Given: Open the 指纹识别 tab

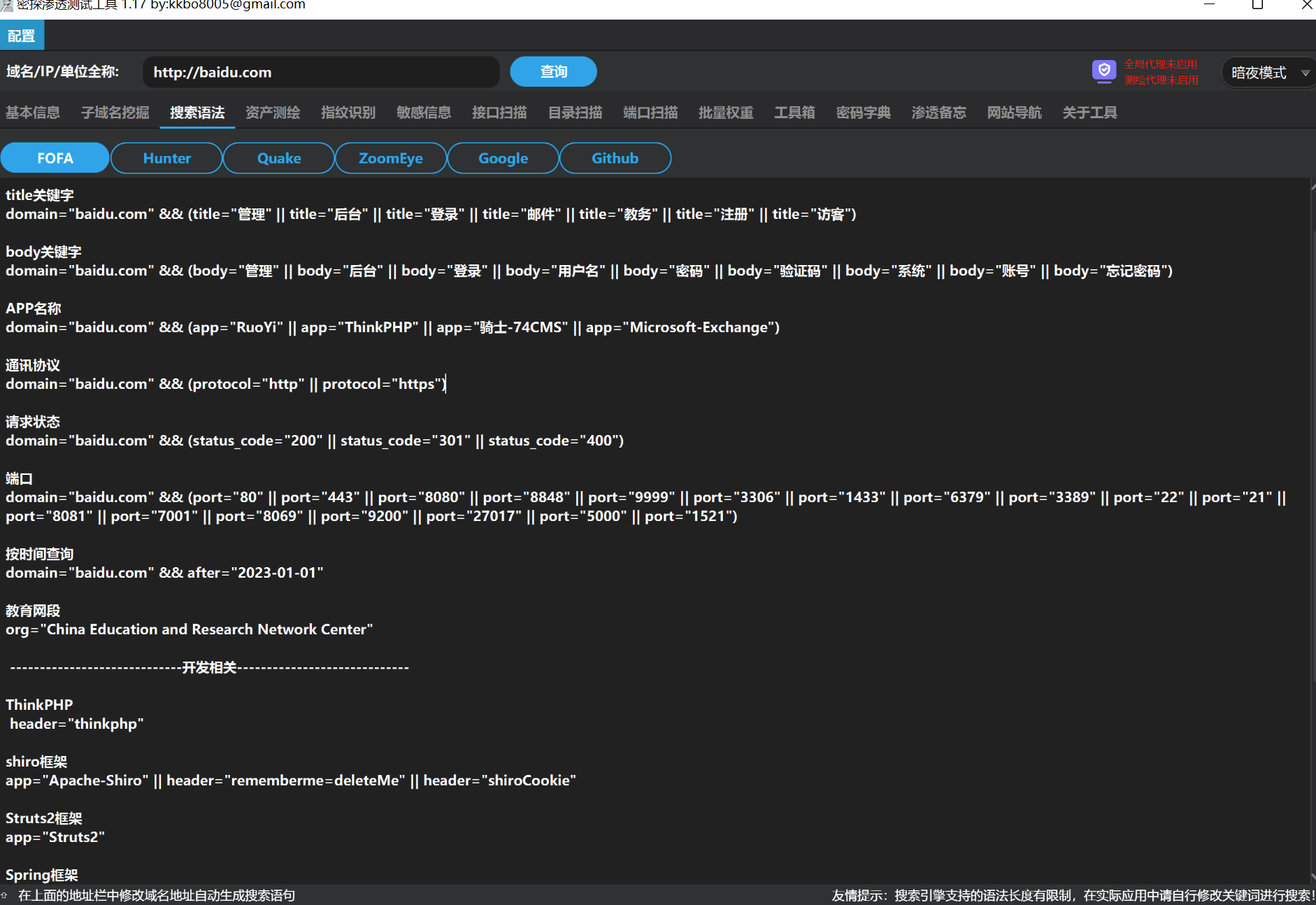Looking at the screenshot, I should tap(348, 113).
